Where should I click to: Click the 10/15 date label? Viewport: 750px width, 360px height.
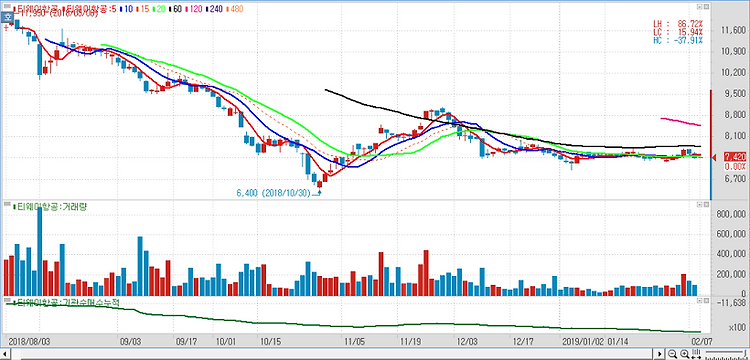[271, 342]
